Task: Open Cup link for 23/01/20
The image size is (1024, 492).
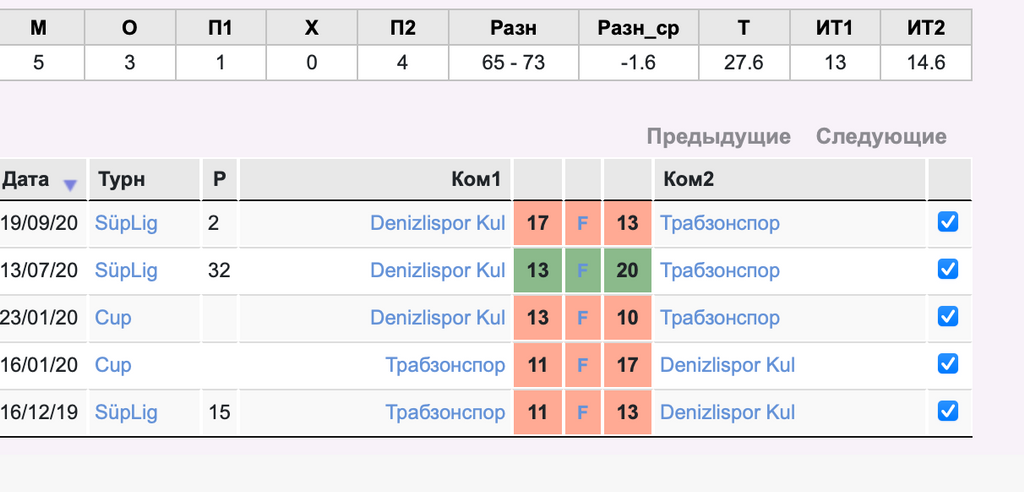Action: point(113,318)
